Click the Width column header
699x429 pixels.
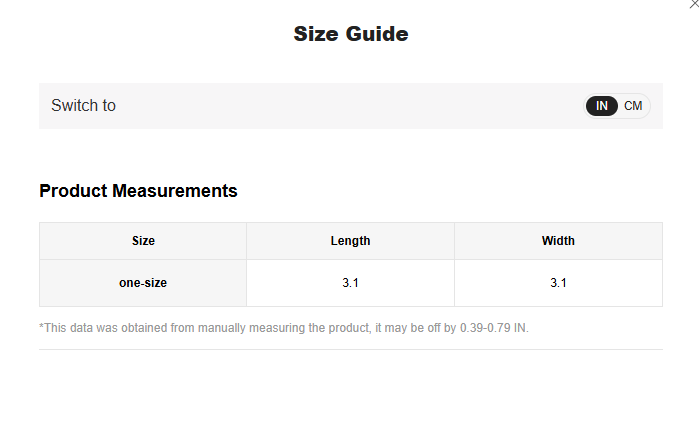pyautogui.click(x=558, y=241)
